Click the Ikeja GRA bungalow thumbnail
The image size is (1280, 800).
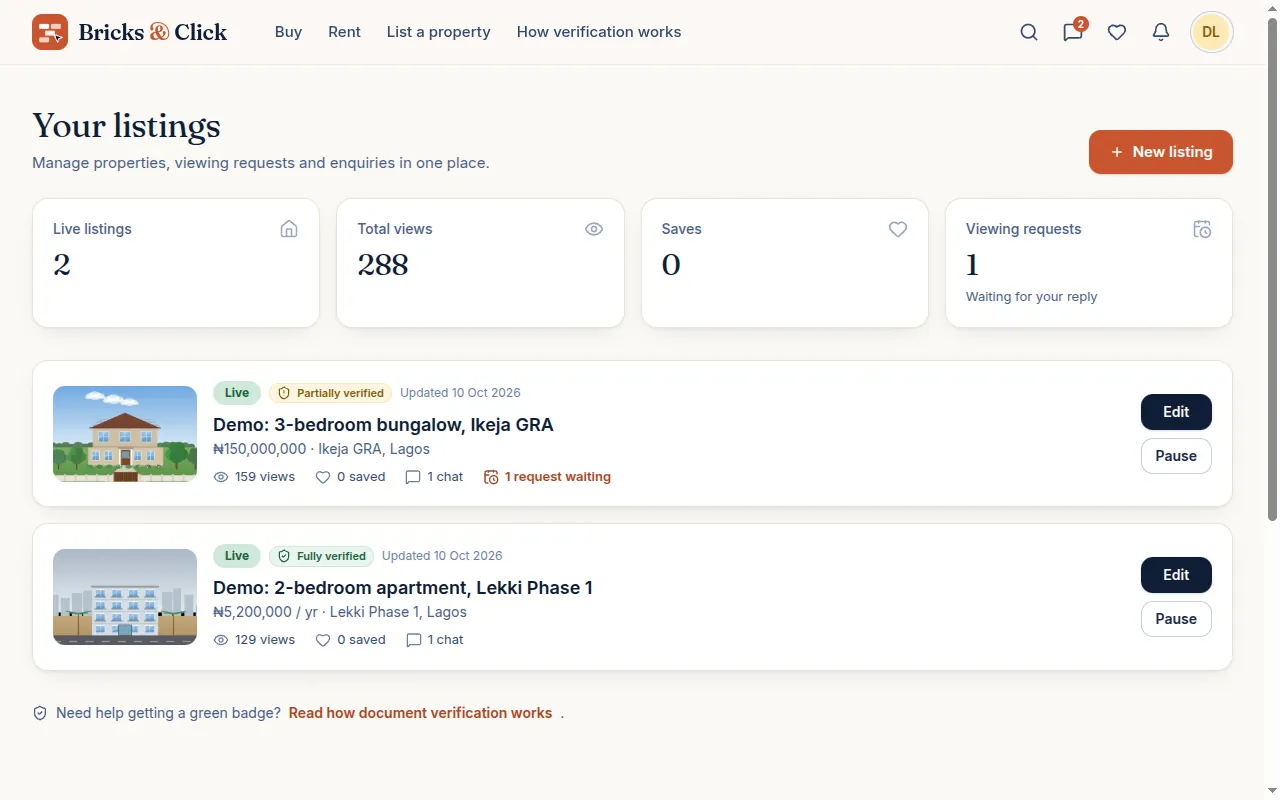[x=125, y=434]
